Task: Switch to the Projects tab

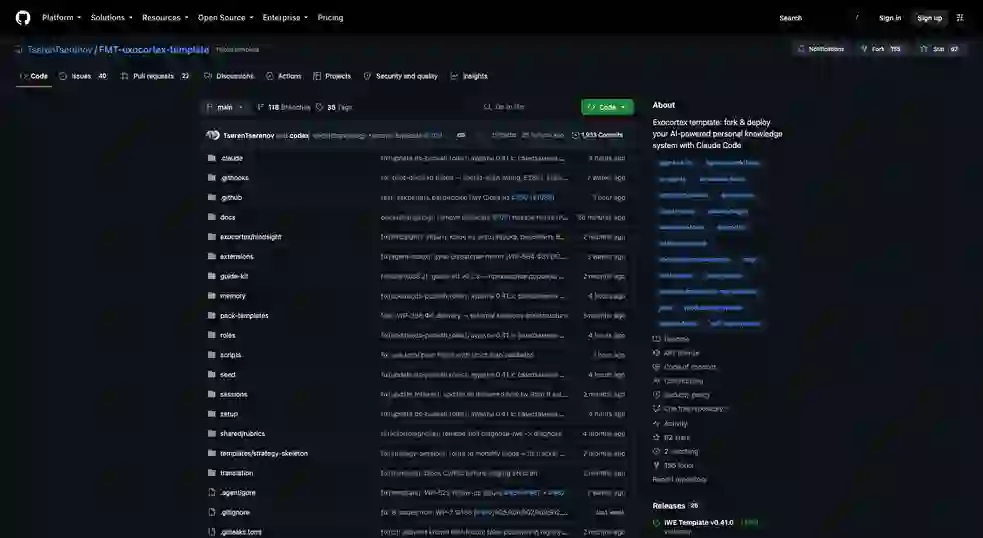Action: click(x=332, y=76)
